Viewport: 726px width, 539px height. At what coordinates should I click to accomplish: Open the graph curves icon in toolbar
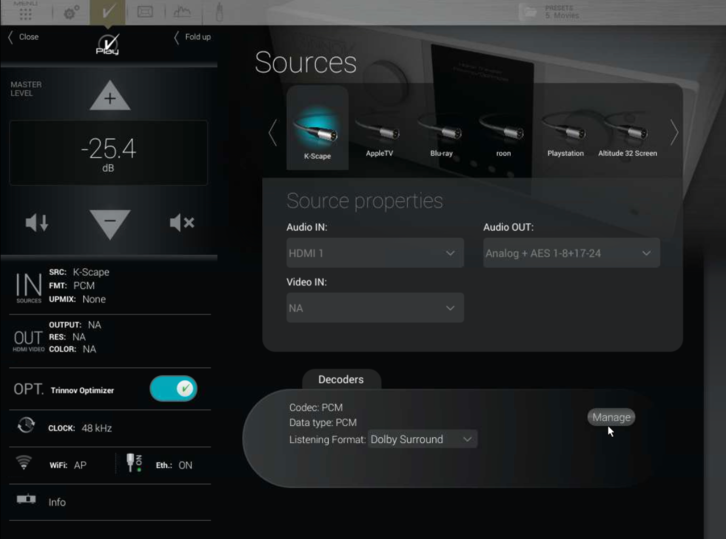pos(182,12)
